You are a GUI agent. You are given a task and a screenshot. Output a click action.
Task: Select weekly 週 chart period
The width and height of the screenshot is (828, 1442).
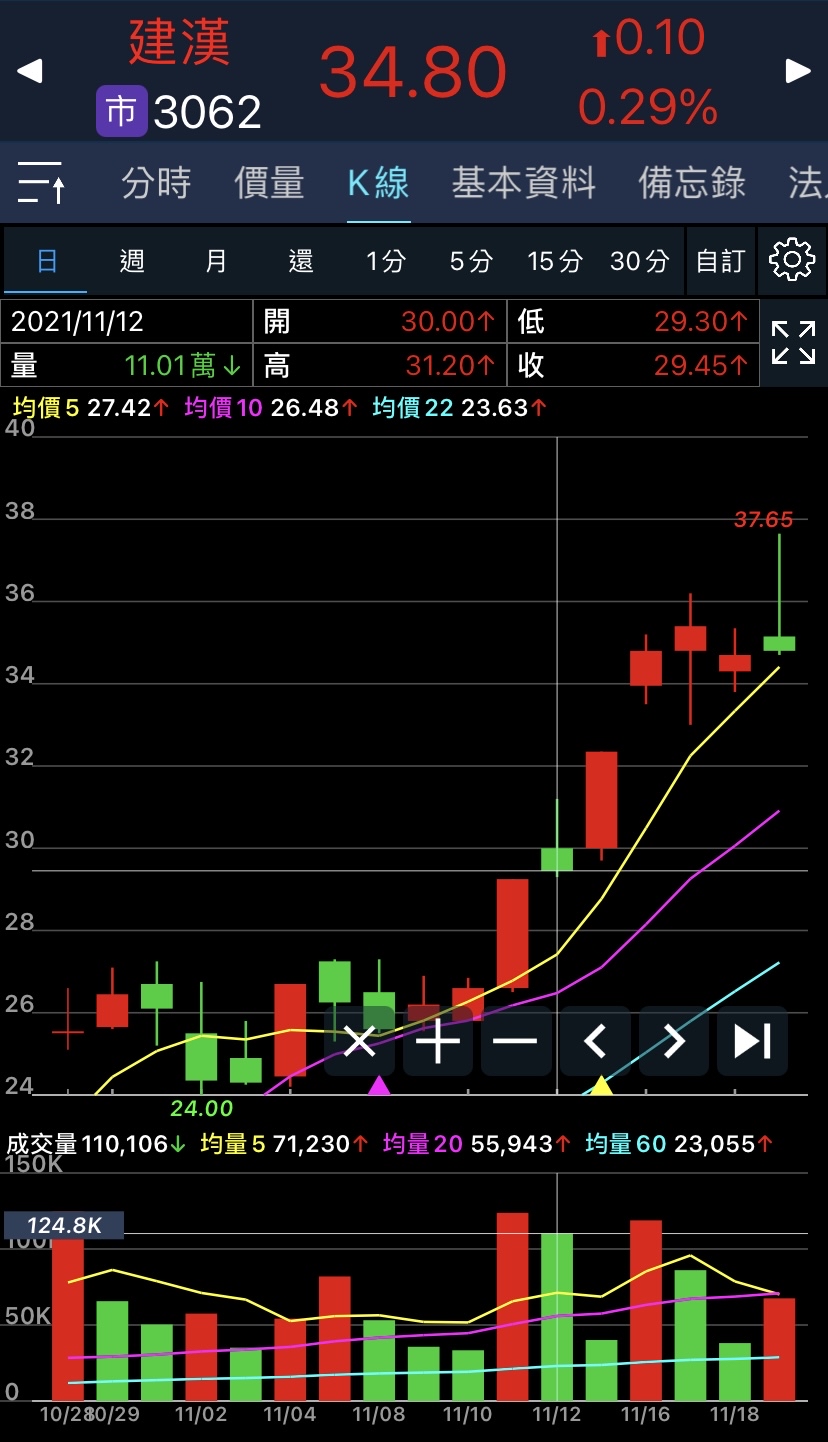[132, 261]
